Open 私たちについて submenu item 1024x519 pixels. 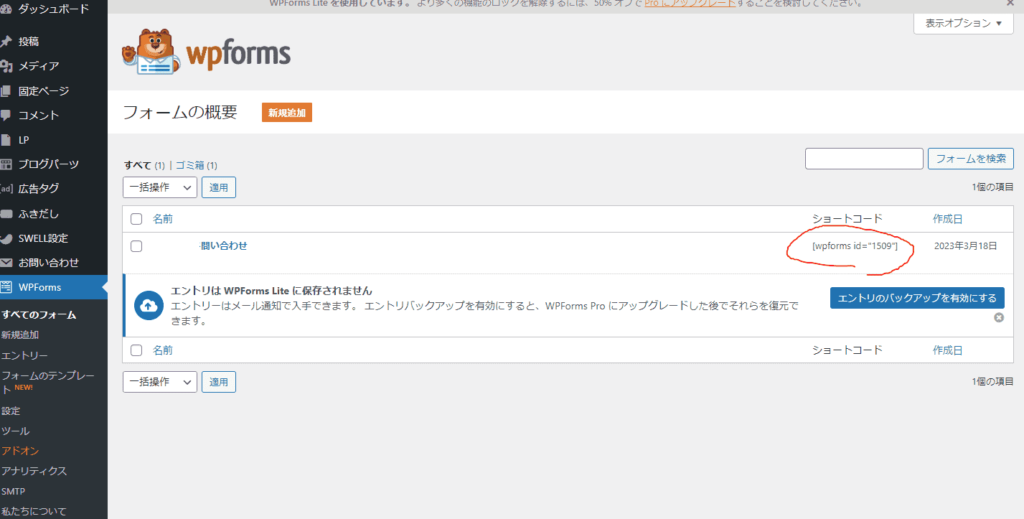coord(34,511)
